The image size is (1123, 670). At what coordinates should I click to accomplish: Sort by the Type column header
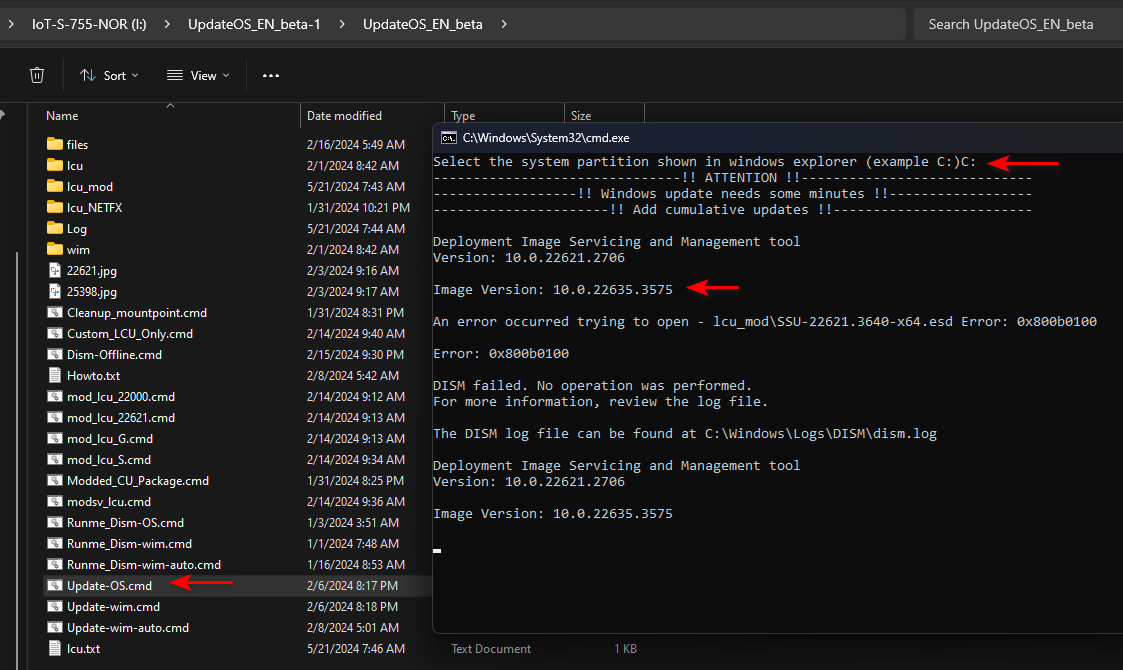pyautogui.click(x=463, y=115)
